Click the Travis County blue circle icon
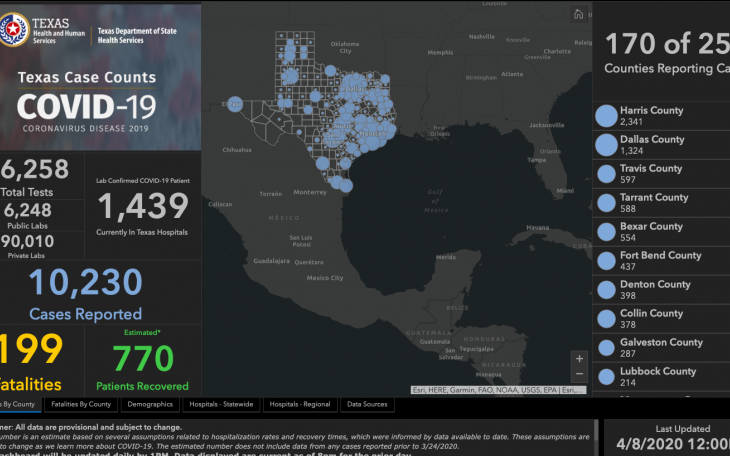Viewport: 730px width, 456px height. (606, 174)
